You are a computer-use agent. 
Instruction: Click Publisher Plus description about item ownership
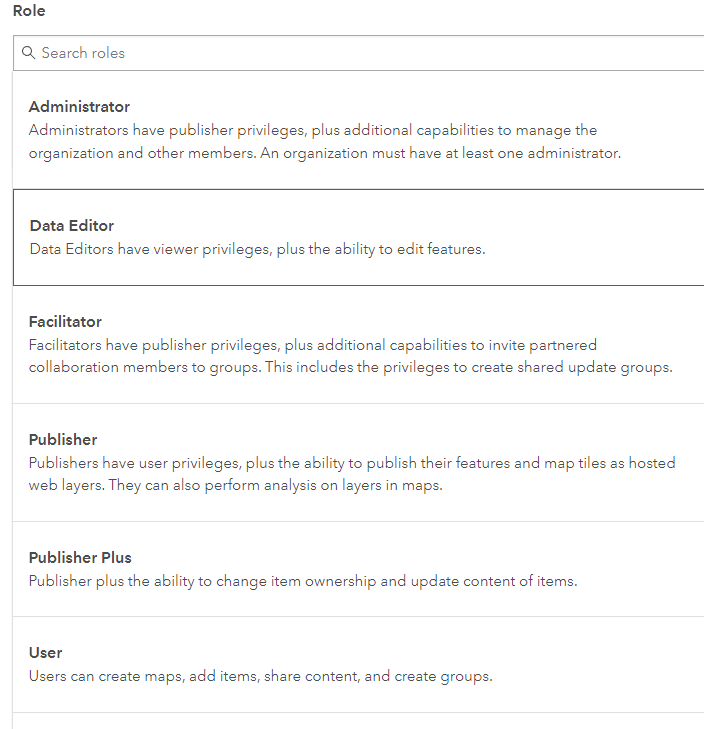[303, 581]
